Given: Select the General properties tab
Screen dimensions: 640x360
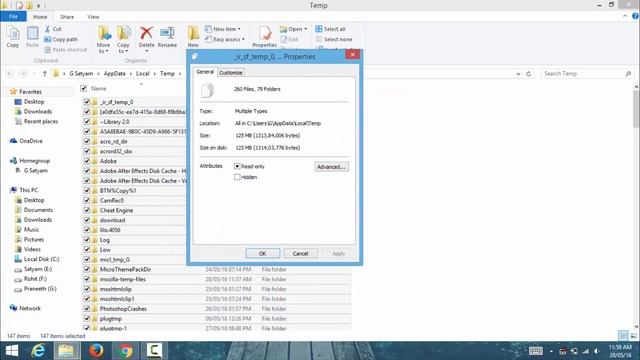Looking at the screenshot, I should pyautogui.click(x=205, y=71).
